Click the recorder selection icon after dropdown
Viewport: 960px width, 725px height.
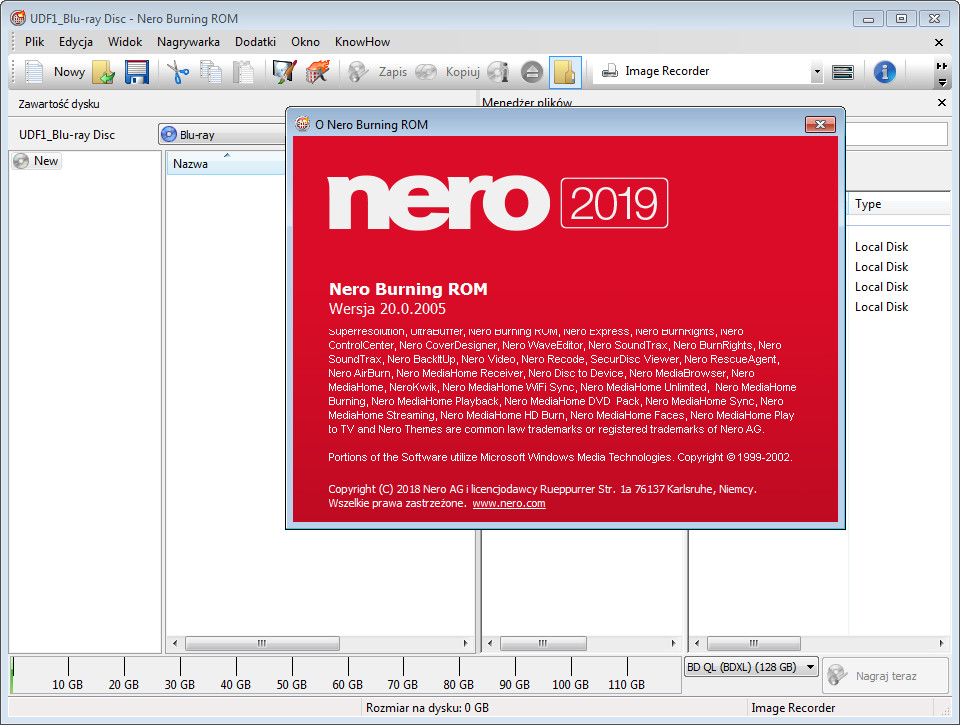click(842, 72)
